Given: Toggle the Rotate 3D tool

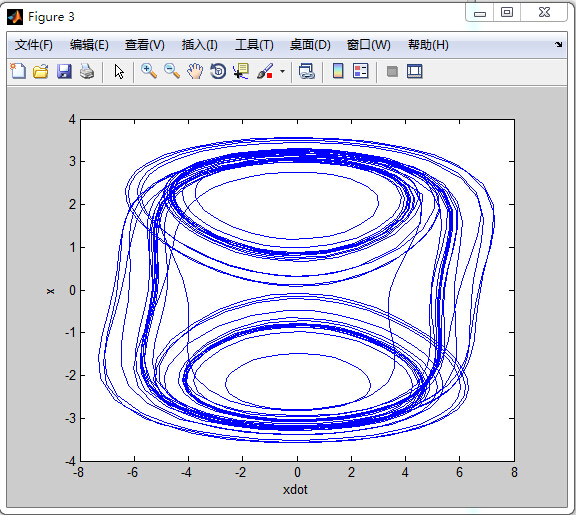Looking at the screenshot, I should tap(218, 71).
